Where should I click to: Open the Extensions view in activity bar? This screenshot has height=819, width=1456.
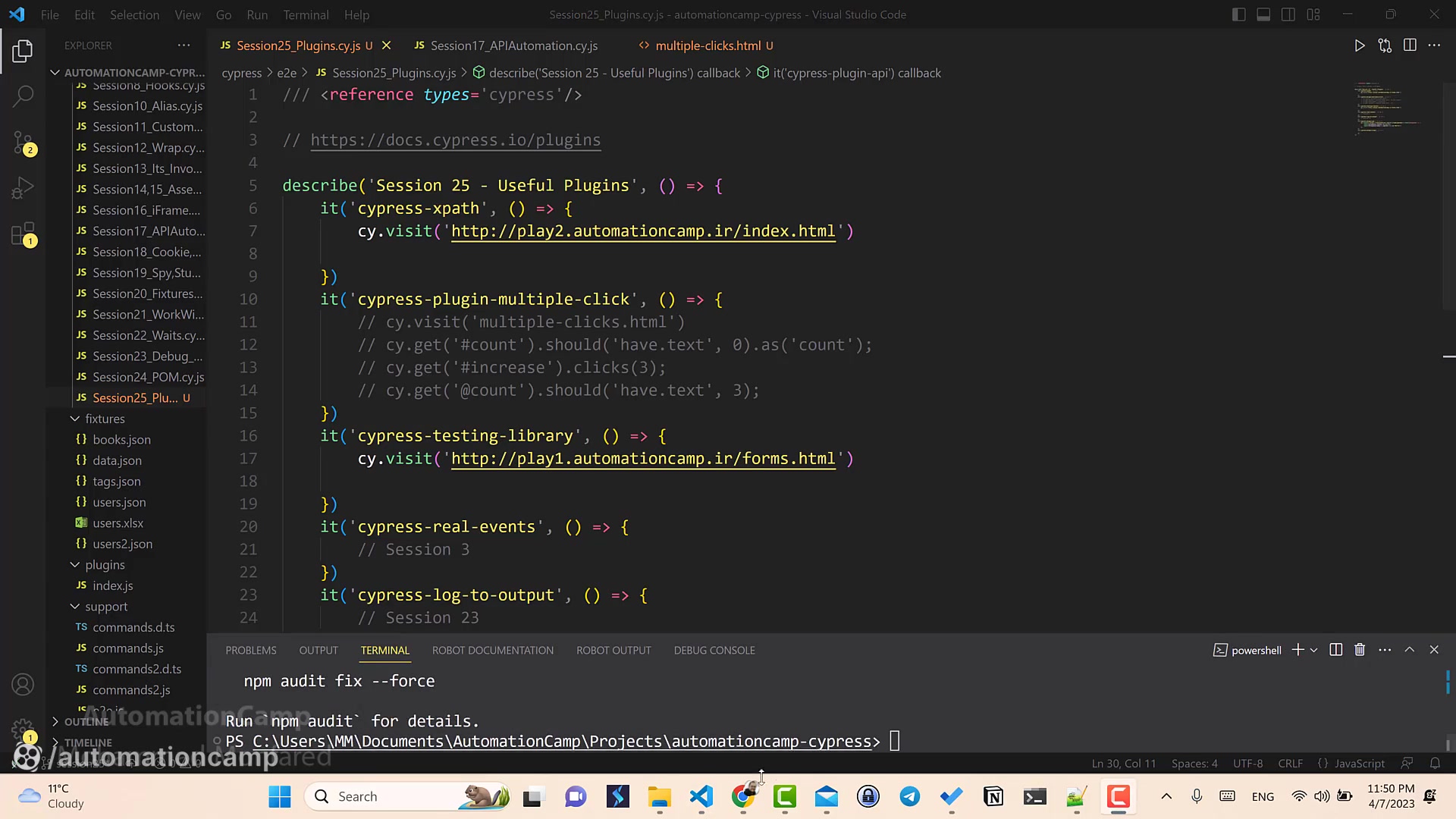[24, 234]
